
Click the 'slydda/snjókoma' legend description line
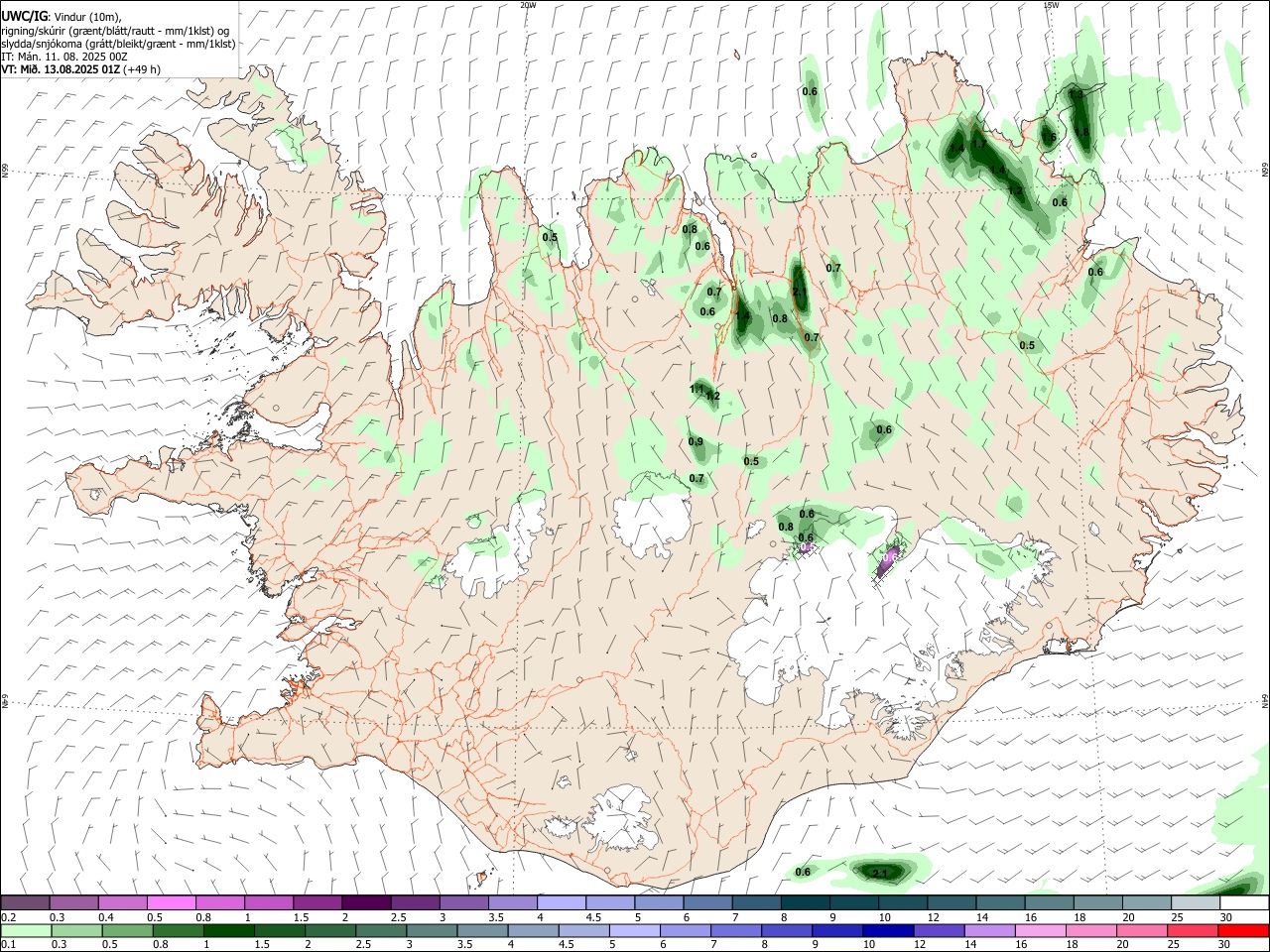coord(118,43)
